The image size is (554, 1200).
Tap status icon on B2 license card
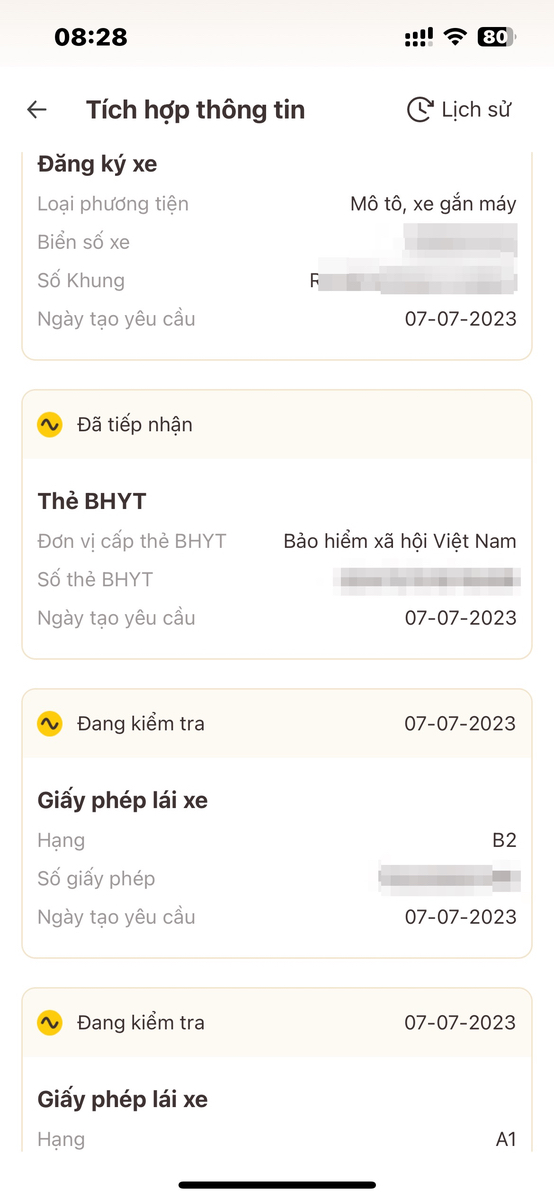(50, 723)
